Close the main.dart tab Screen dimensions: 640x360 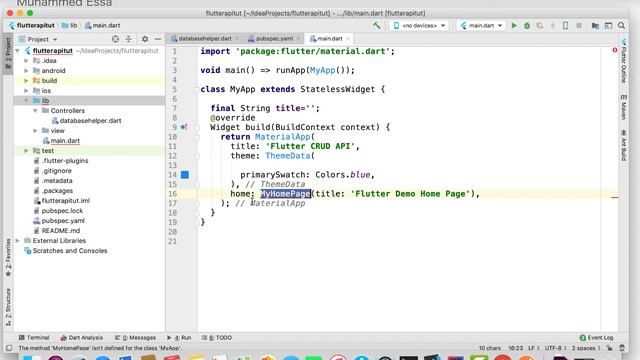click(348, 39)
